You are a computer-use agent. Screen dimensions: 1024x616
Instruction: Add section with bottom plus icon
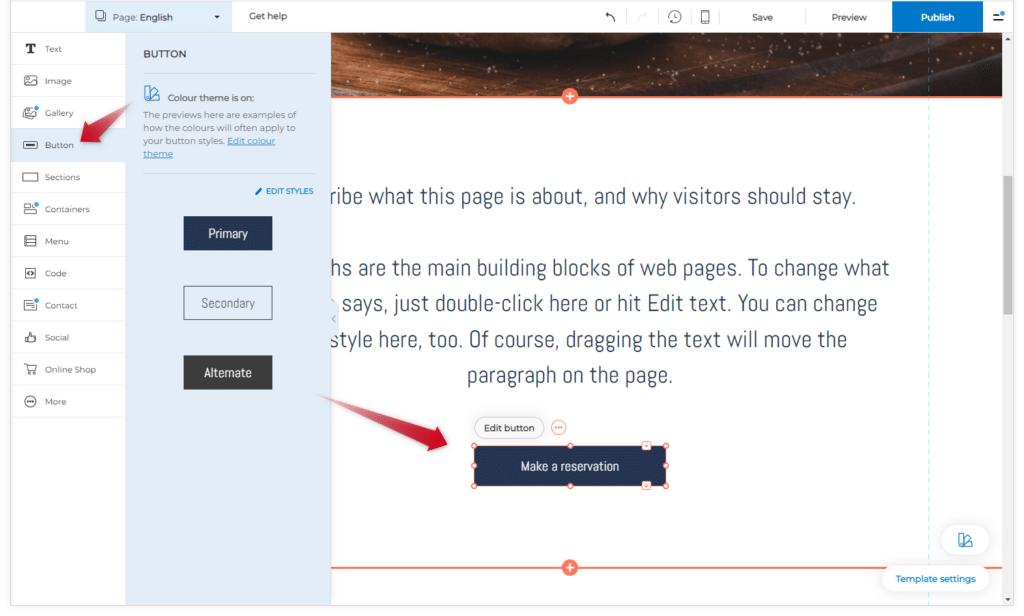click(570, 568)
